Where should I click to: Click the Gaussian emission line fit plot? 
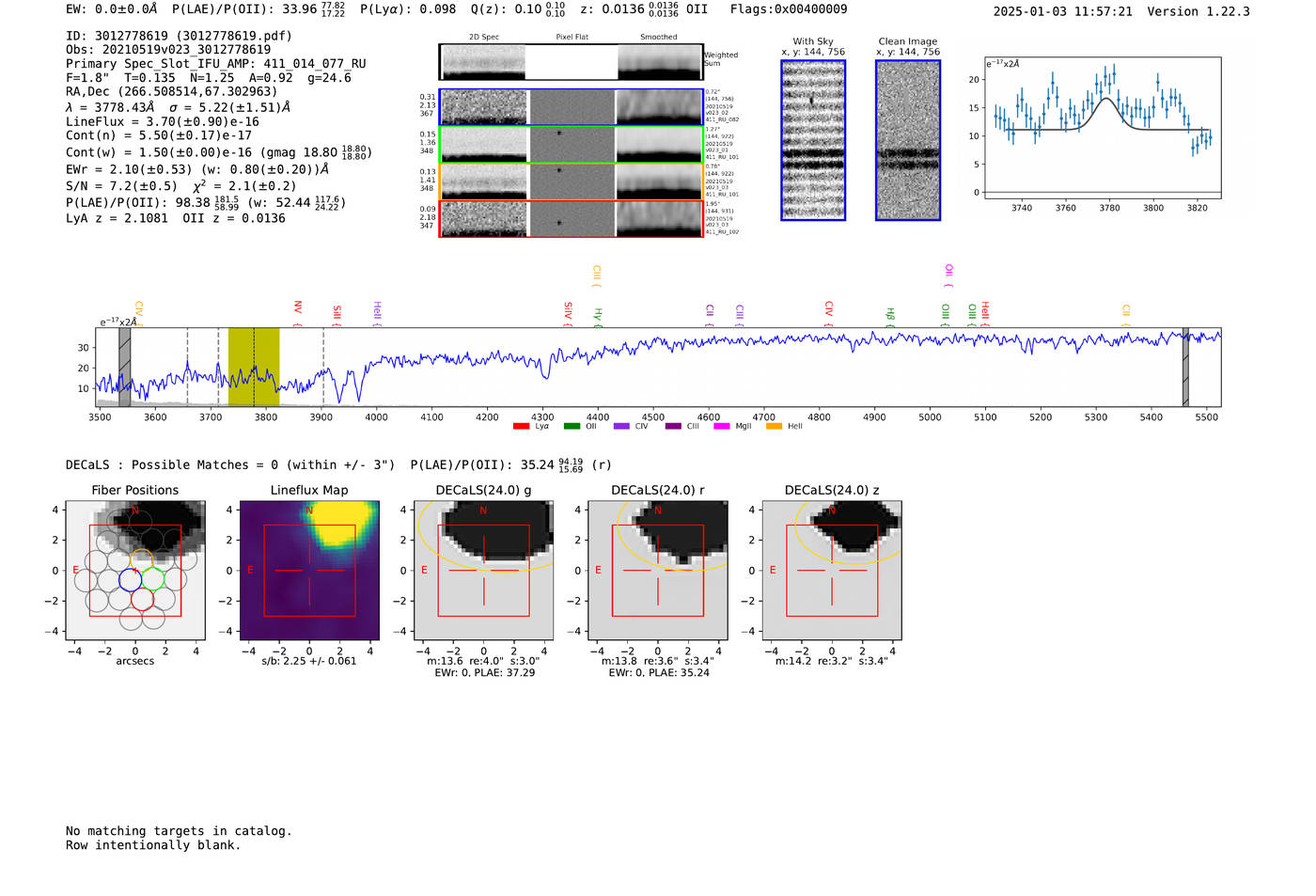(1103, 128)
